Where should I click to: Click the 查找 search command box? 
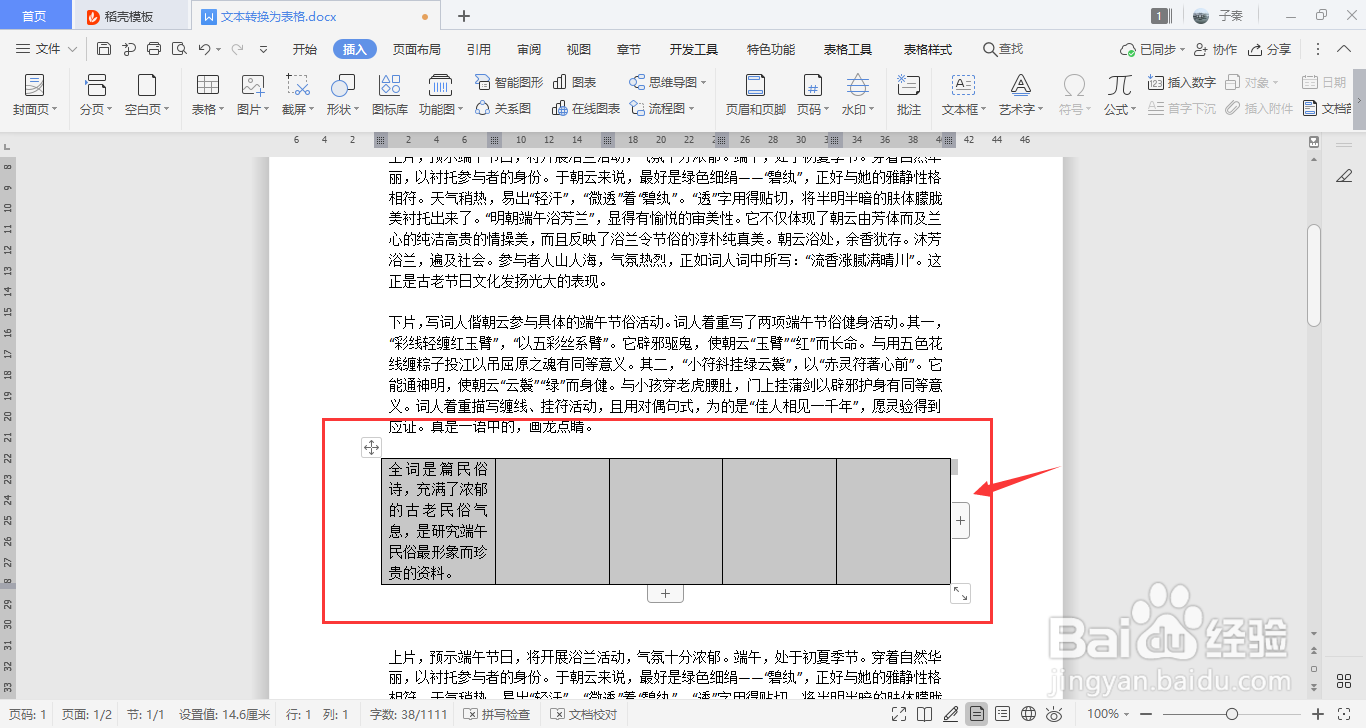coord(1003,49)
